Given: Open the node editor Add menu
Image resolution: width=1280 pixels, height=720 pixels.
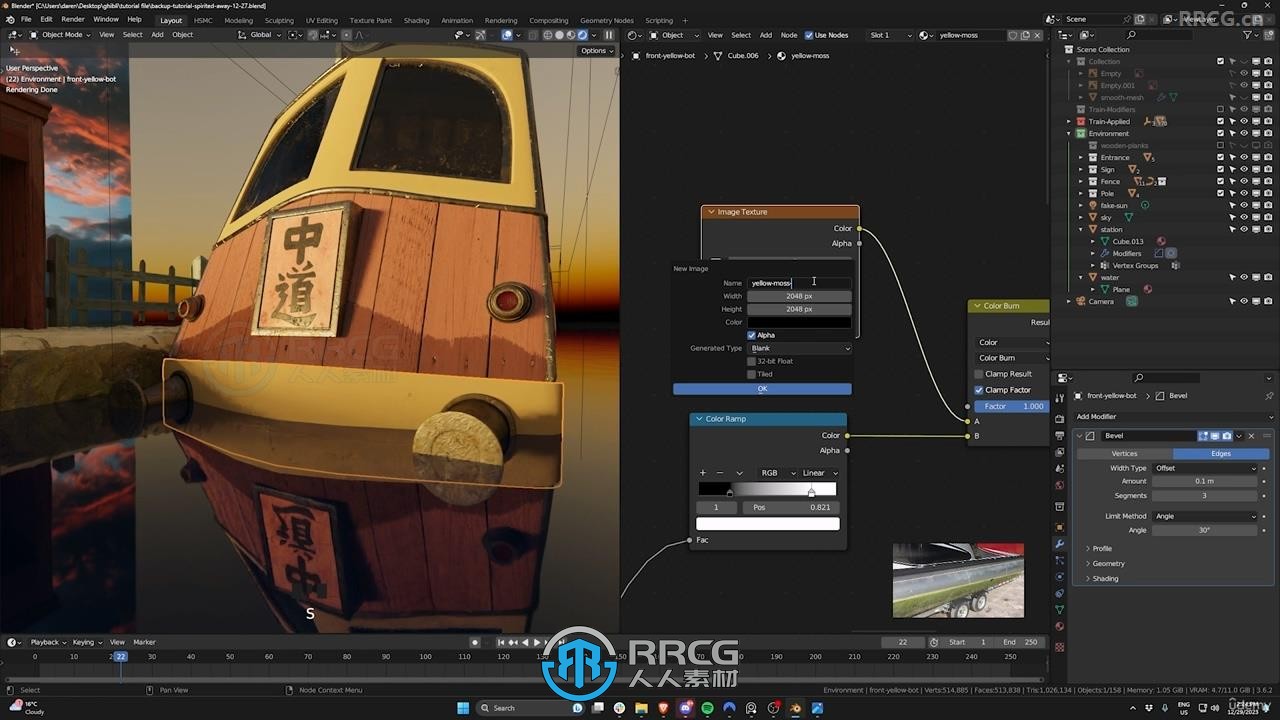Looking at the screenshot, I should click(766, 35).
